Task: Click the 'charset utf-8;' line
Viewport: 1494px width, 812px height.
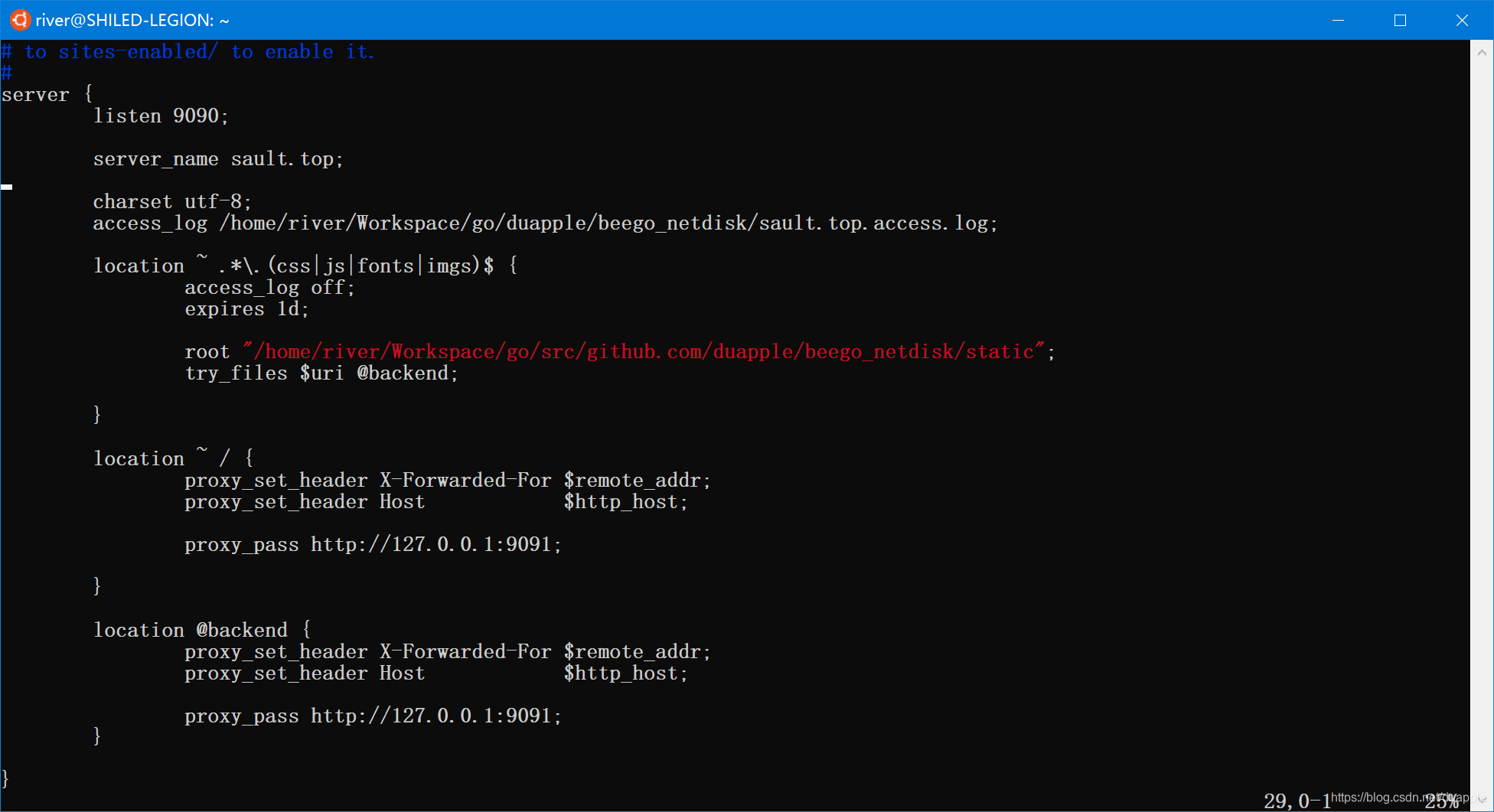Action: [172, 201]
